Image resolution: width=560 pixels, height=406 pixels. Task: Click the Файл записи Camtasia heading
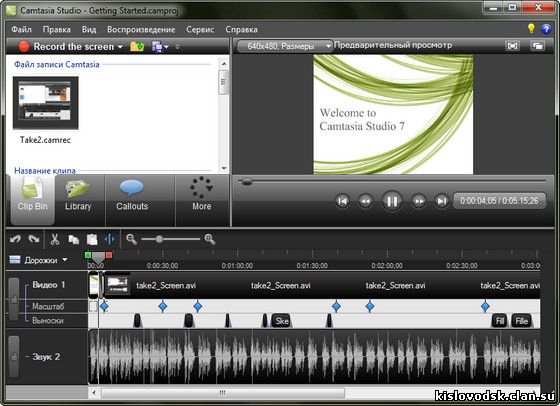[x=57, y=64]
